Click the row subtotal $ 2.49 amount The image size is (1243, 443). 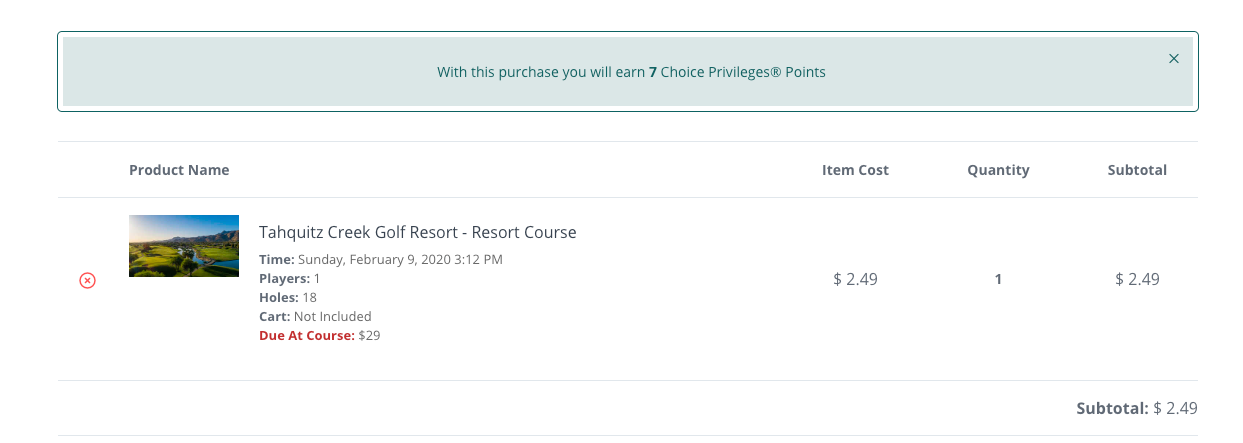pyautogui.click(x=1137, y=280)
